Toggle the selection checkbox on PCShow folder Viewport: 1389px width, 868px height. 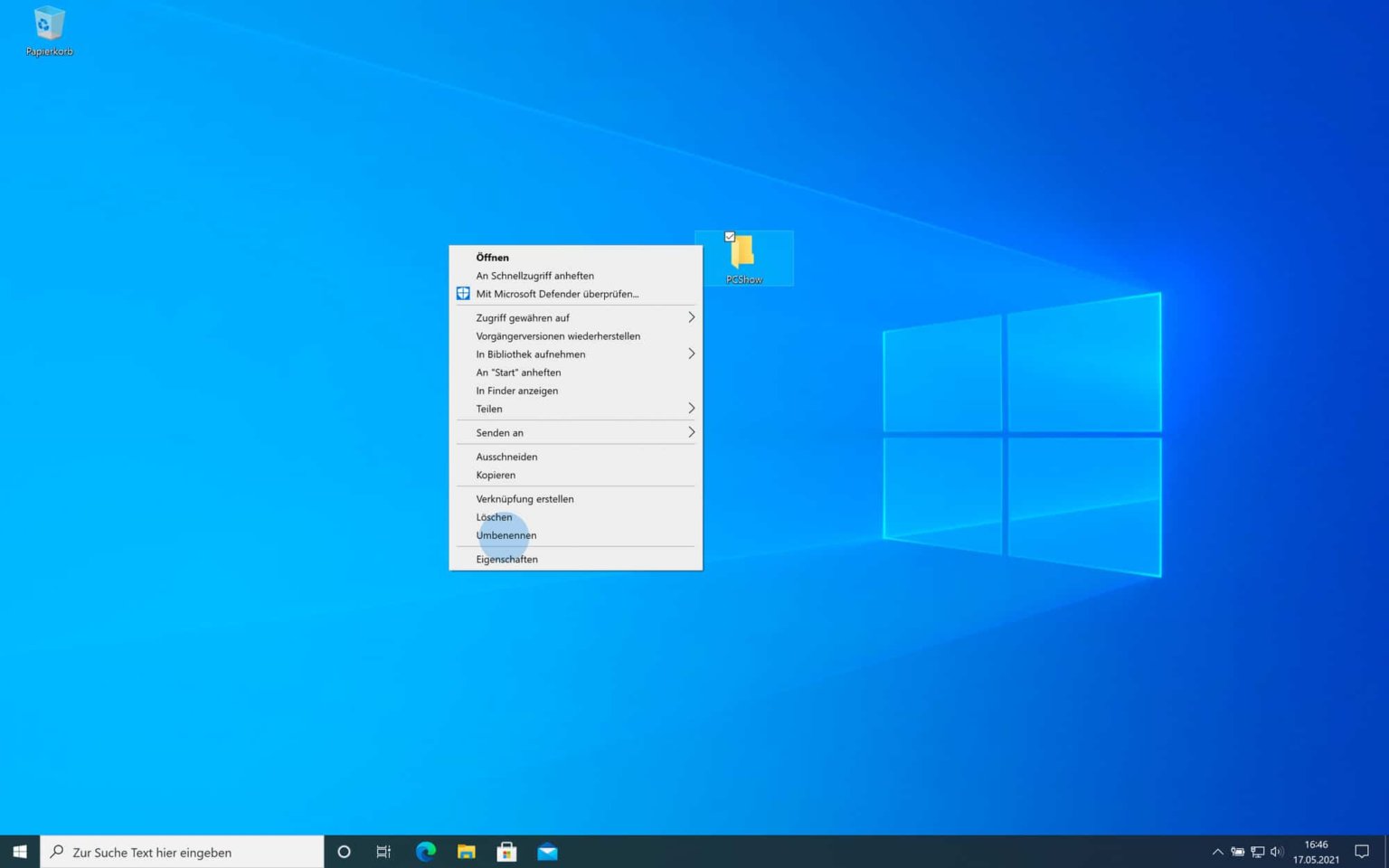tap(730, 237)
